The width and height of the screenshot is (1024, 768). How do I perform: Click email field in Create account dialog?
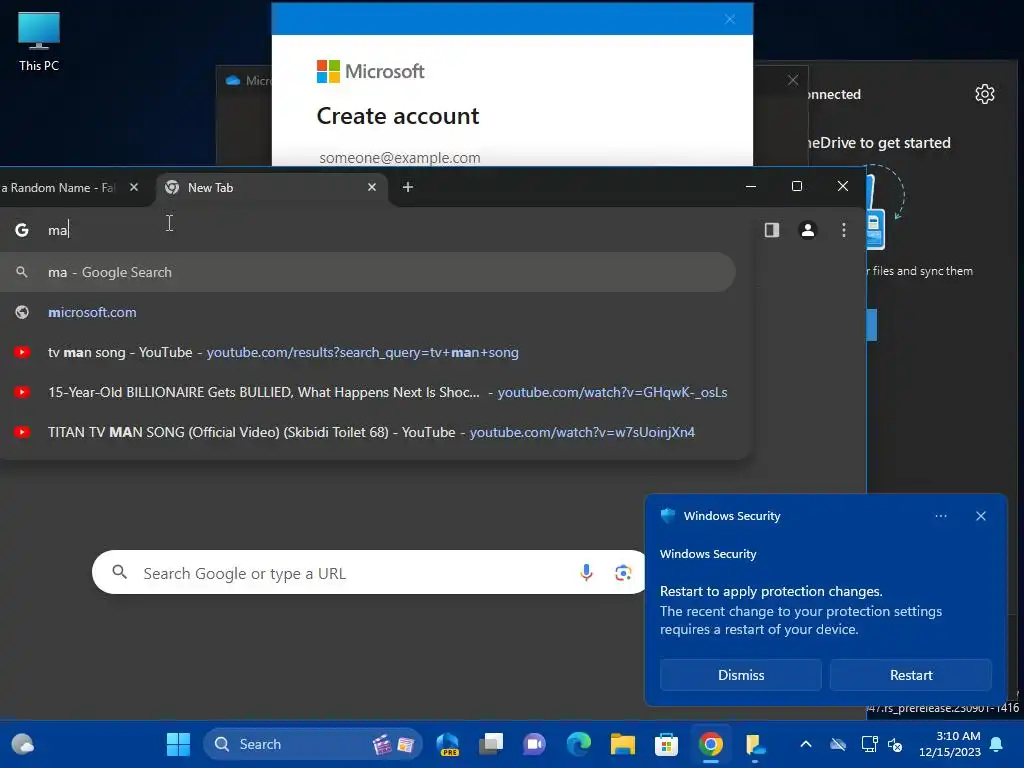512,157
